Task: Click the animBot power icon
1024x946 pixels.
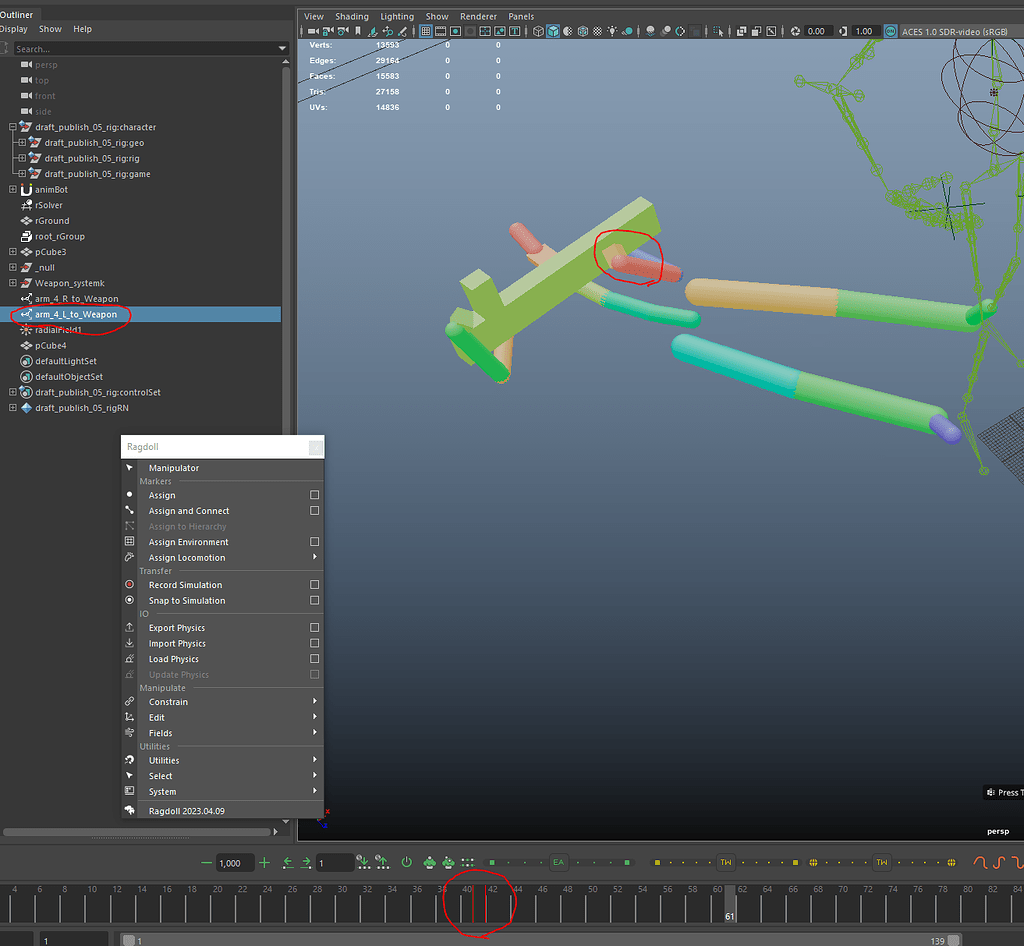Action: 406,862
